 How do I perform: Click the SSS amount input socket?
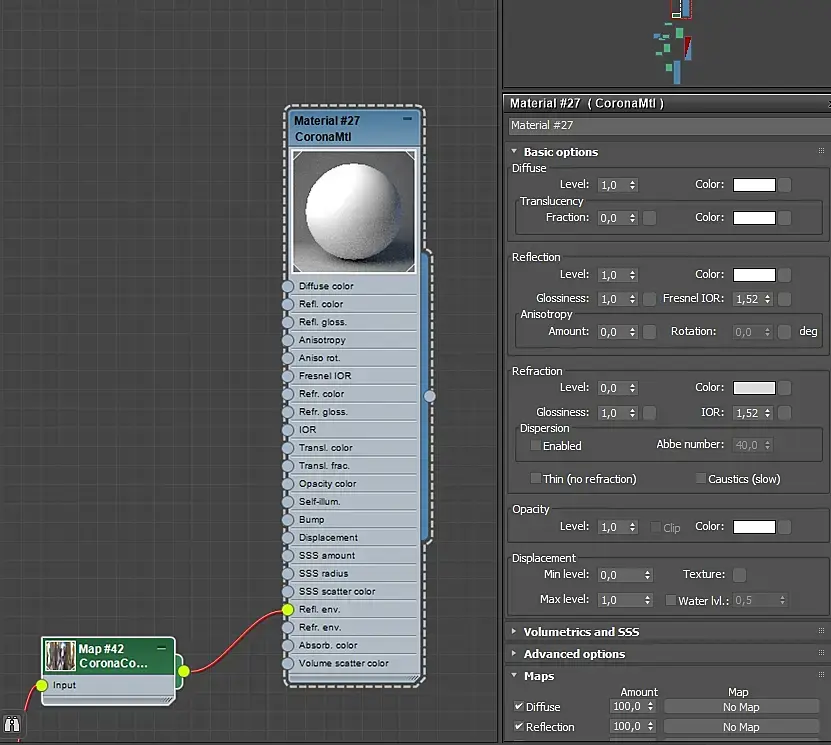coord(287,556)
